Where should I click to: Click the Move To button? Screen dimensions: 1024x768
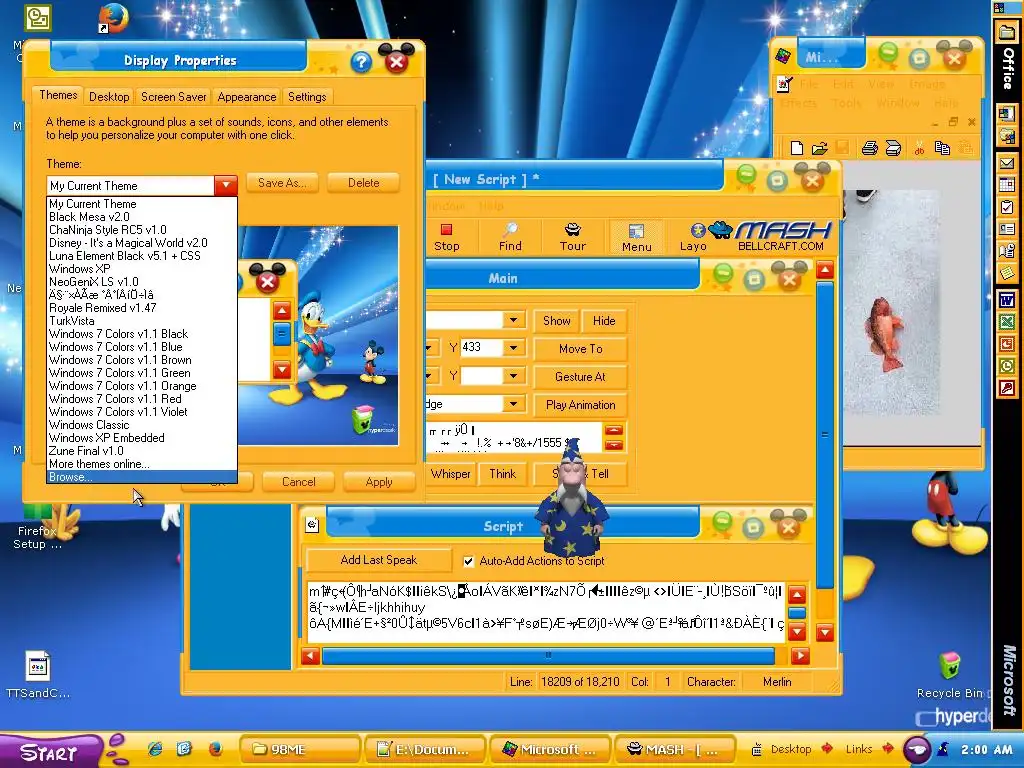tap(581, 349)
